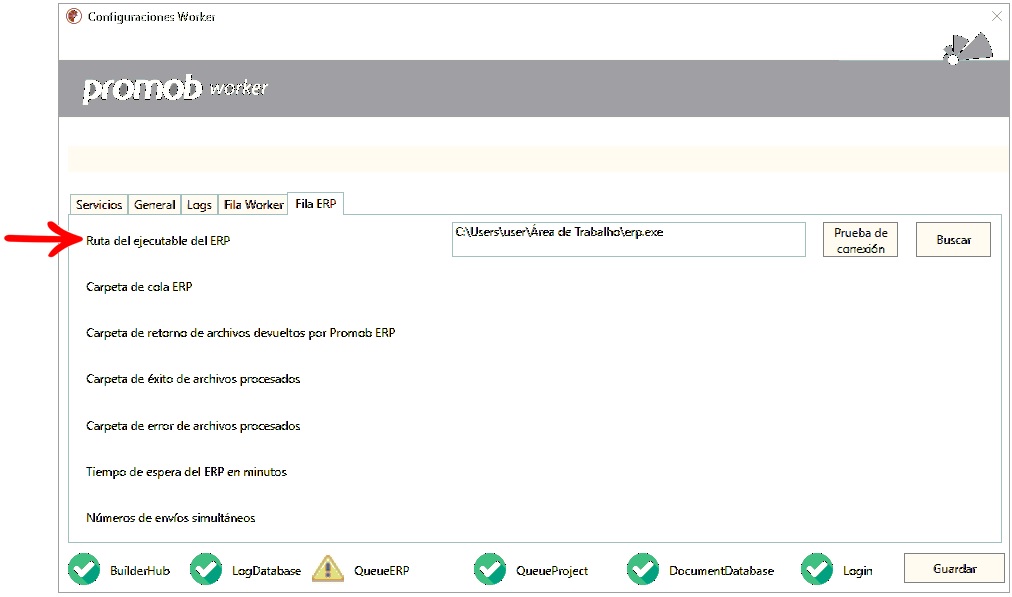Click 'Tiempo de espera del ERP en minutos' label

187,472
